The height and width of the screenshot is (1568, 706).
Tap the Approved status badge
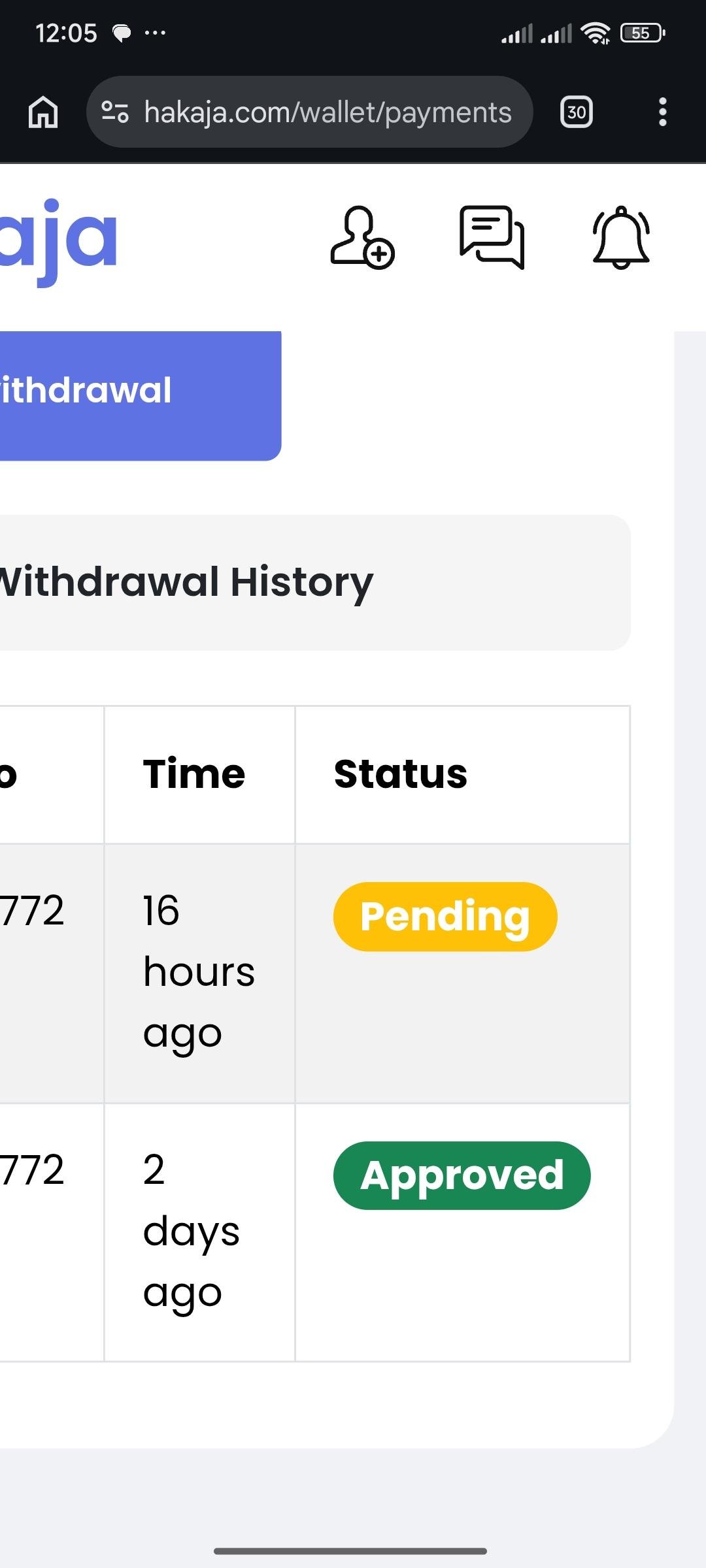(x=462, y=1175)
